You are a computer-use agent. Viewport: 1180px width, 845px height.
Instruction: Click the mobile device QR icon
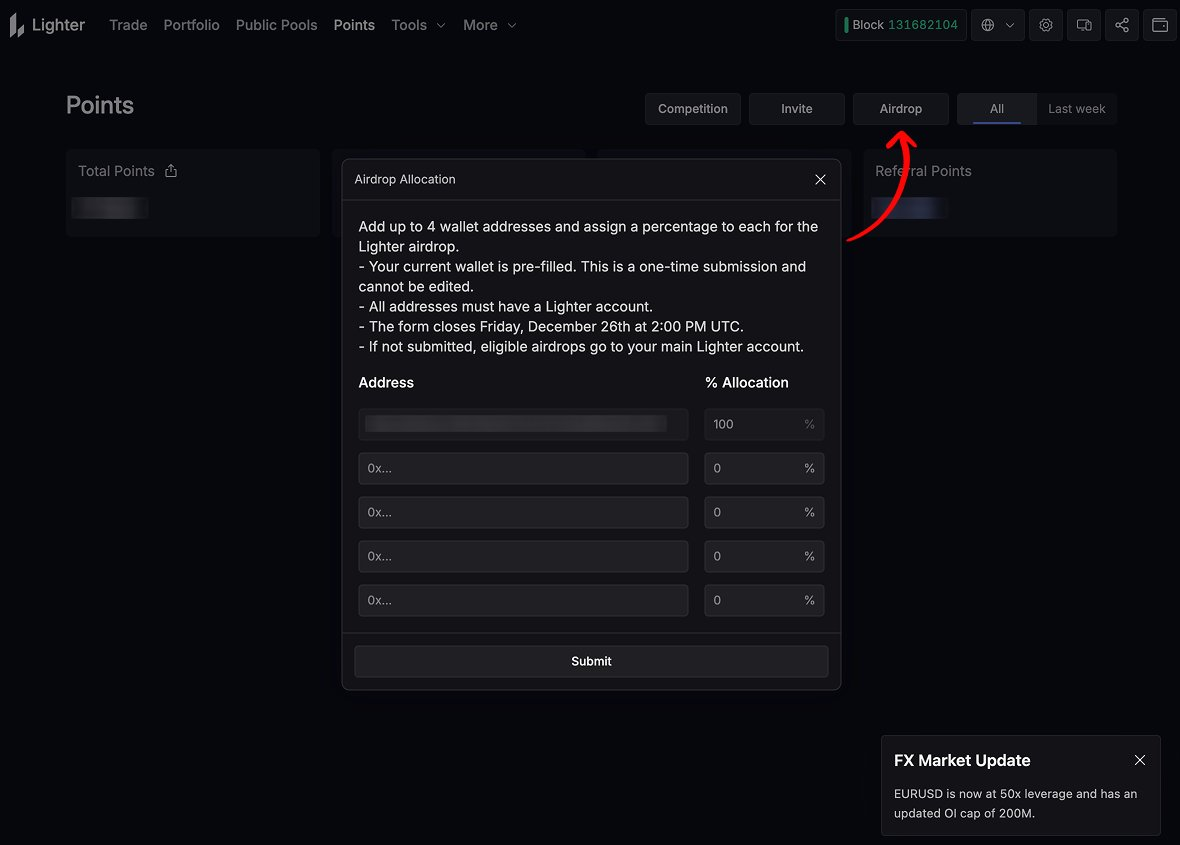(x=1083, y=24)
